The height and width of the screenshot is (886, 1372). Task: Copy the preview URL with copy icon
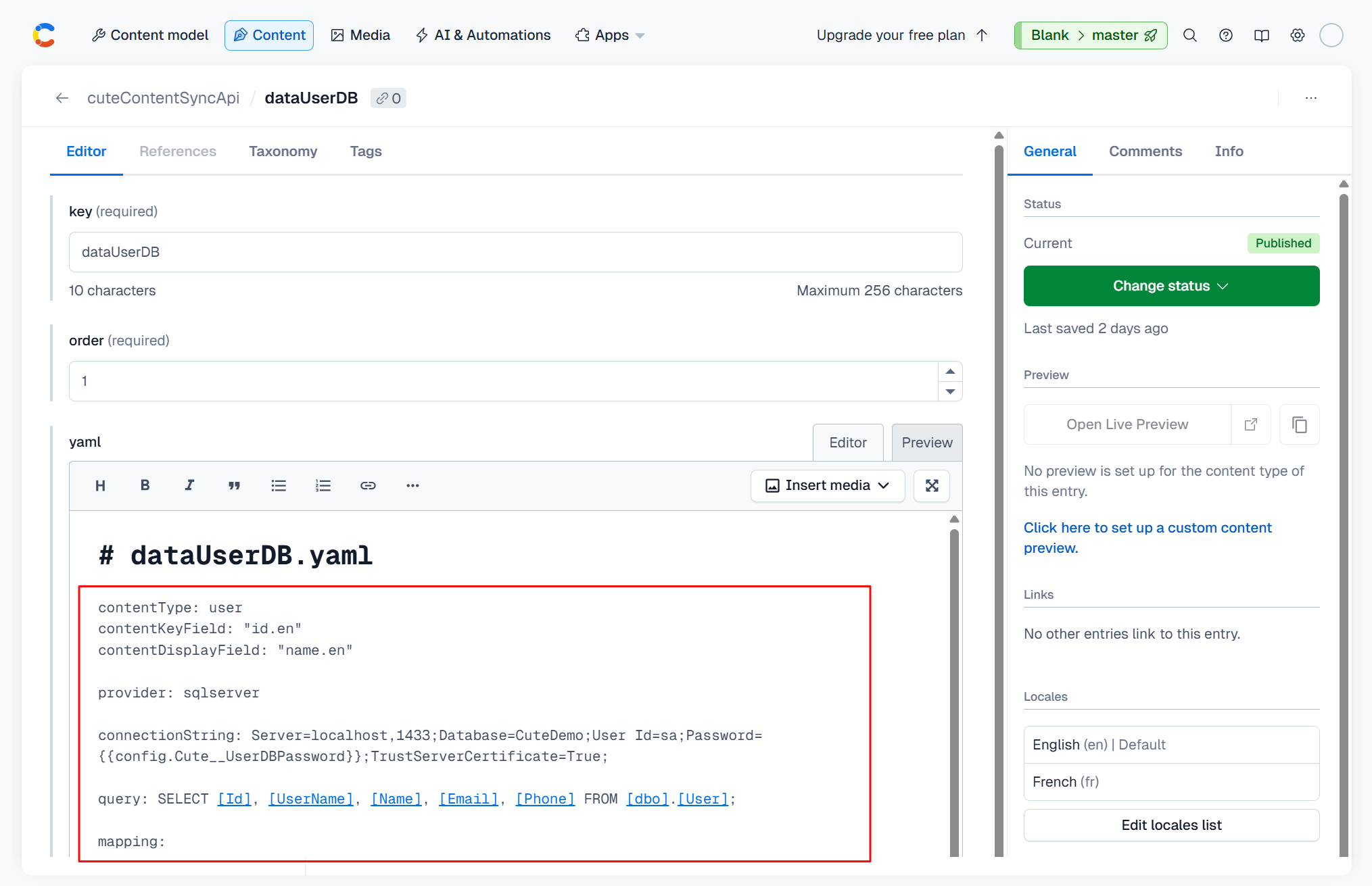pyautogui.click(x=1299, y=424)
